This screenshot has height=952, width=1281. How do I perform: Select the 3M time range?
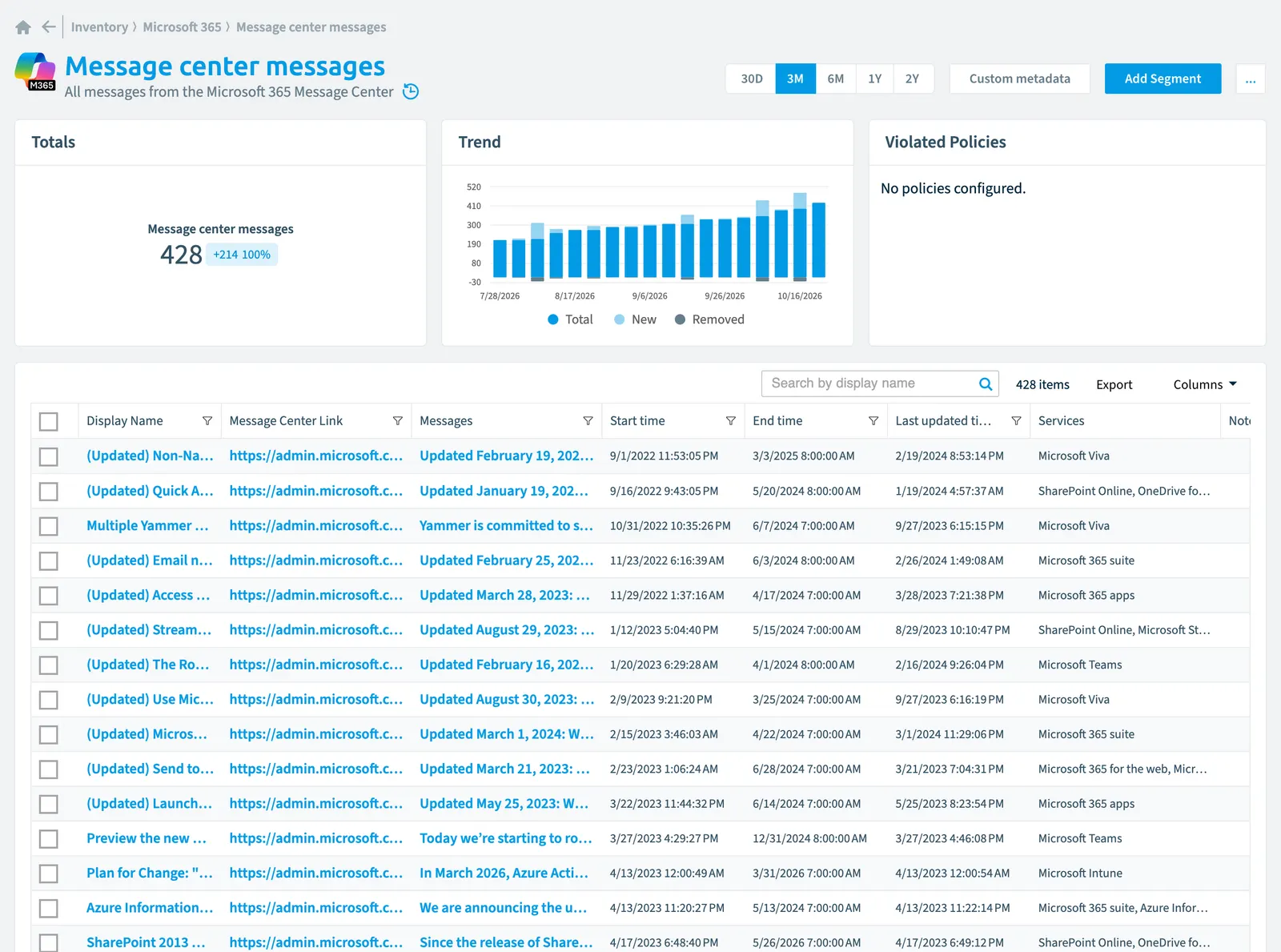(x=795, y=78)
